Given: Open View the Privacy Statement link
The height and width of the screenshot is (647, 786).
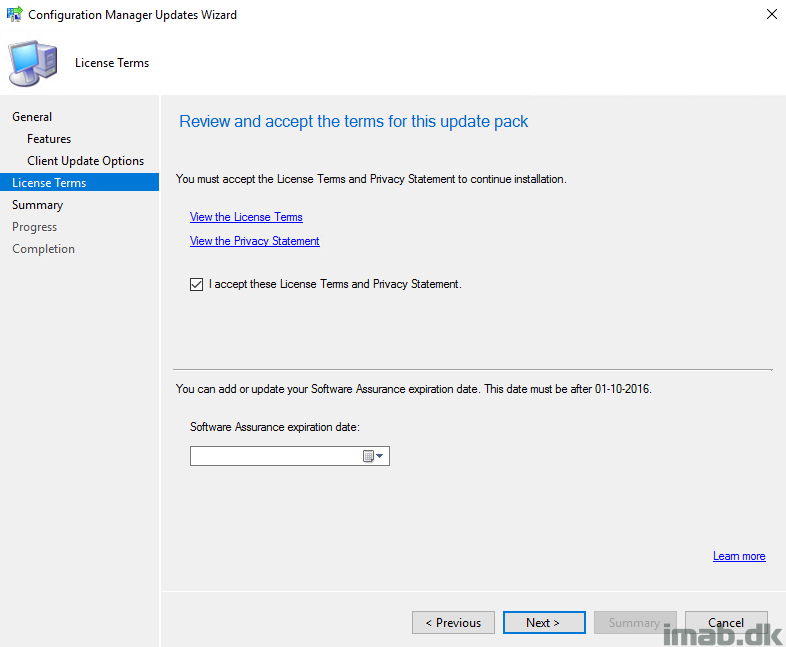Looking at the screenshot, I should 255,241.
